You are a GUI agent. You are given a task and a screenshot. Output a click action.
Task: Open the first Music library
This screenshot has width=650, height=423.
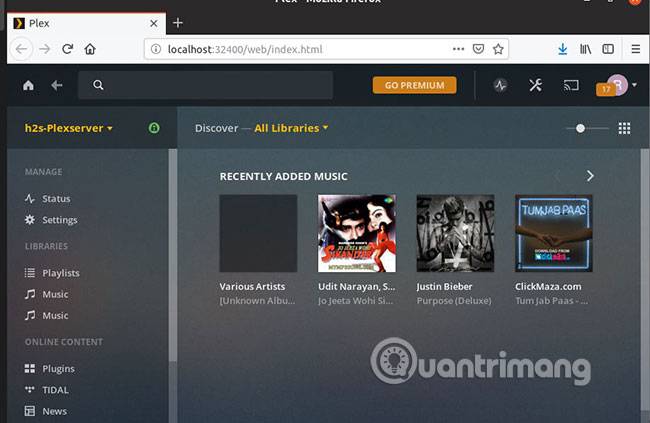pos(55,294)
